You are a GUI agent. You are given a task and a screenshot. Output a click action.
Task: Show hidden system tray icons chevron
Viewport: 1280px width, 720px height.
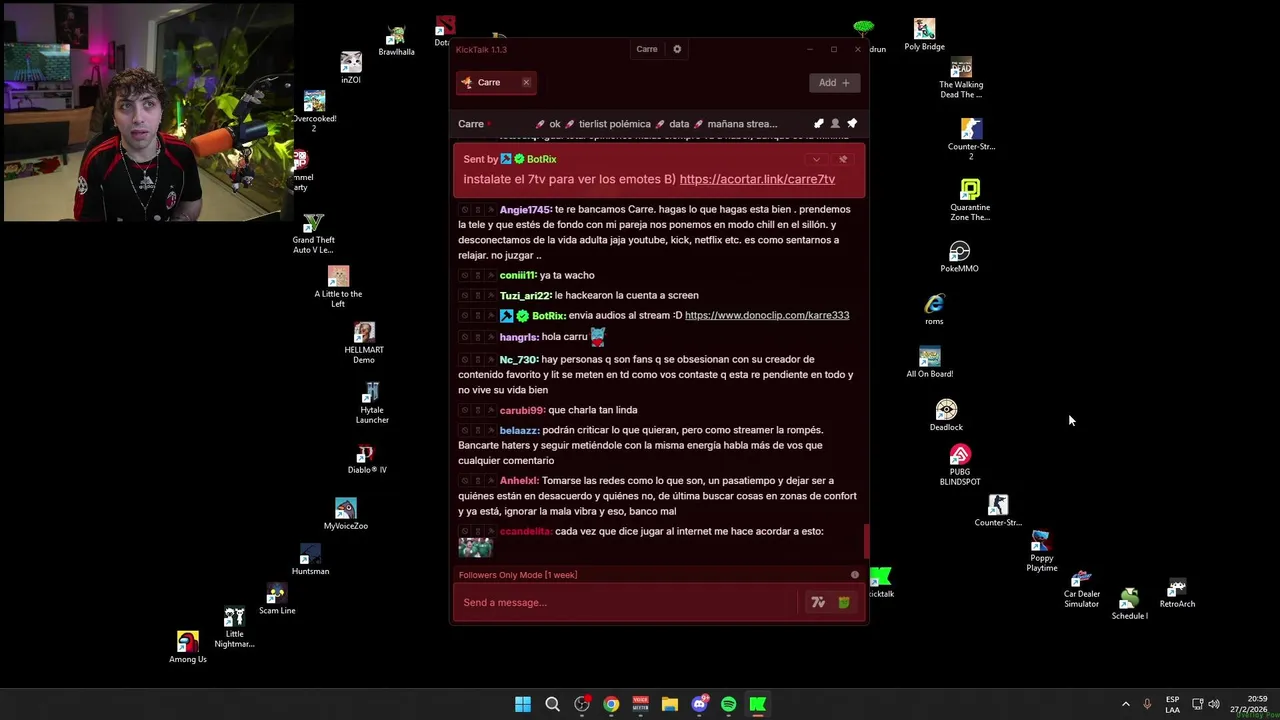(x=1125, y=704)
